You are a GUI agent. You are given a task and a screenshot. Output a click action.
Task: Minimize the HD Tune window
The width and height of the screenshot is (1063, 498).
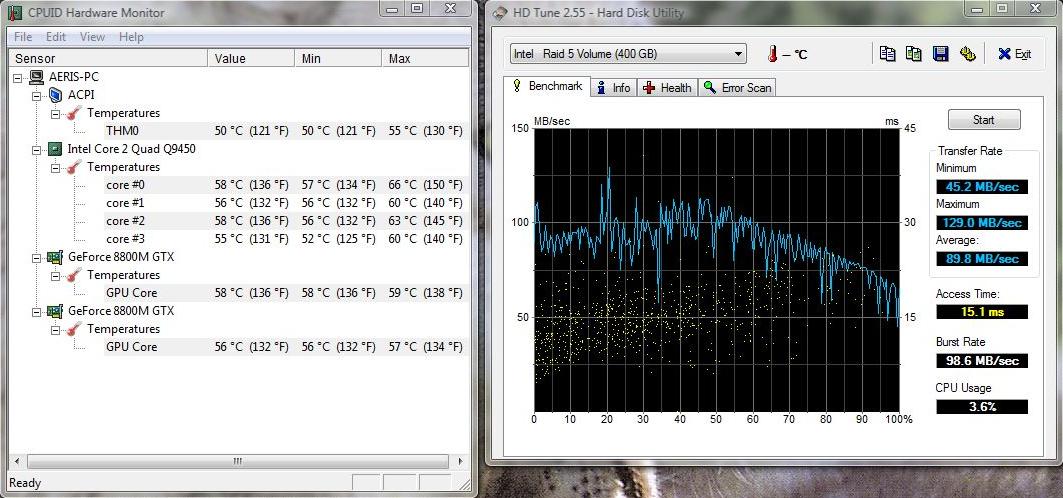click(978, 8)
